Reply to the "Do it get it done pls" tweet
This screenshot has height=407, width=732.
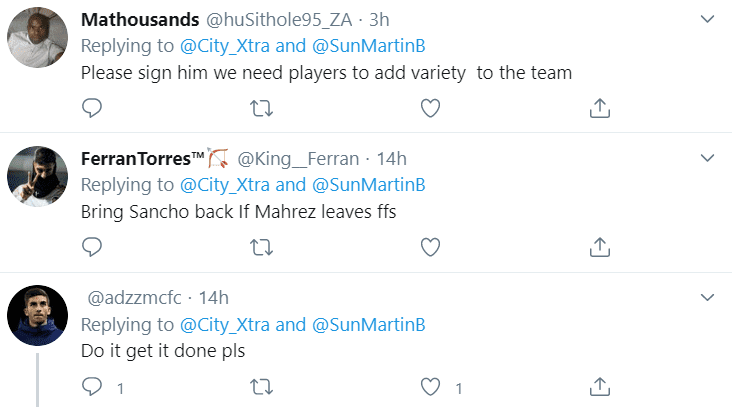click(92, 386)
